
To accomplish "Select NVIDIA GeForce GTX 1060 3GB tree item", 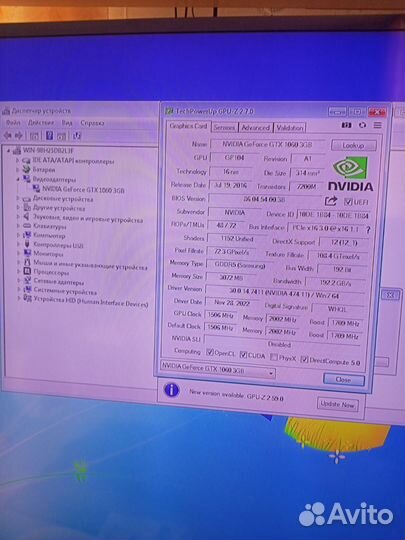I will 83,190.
